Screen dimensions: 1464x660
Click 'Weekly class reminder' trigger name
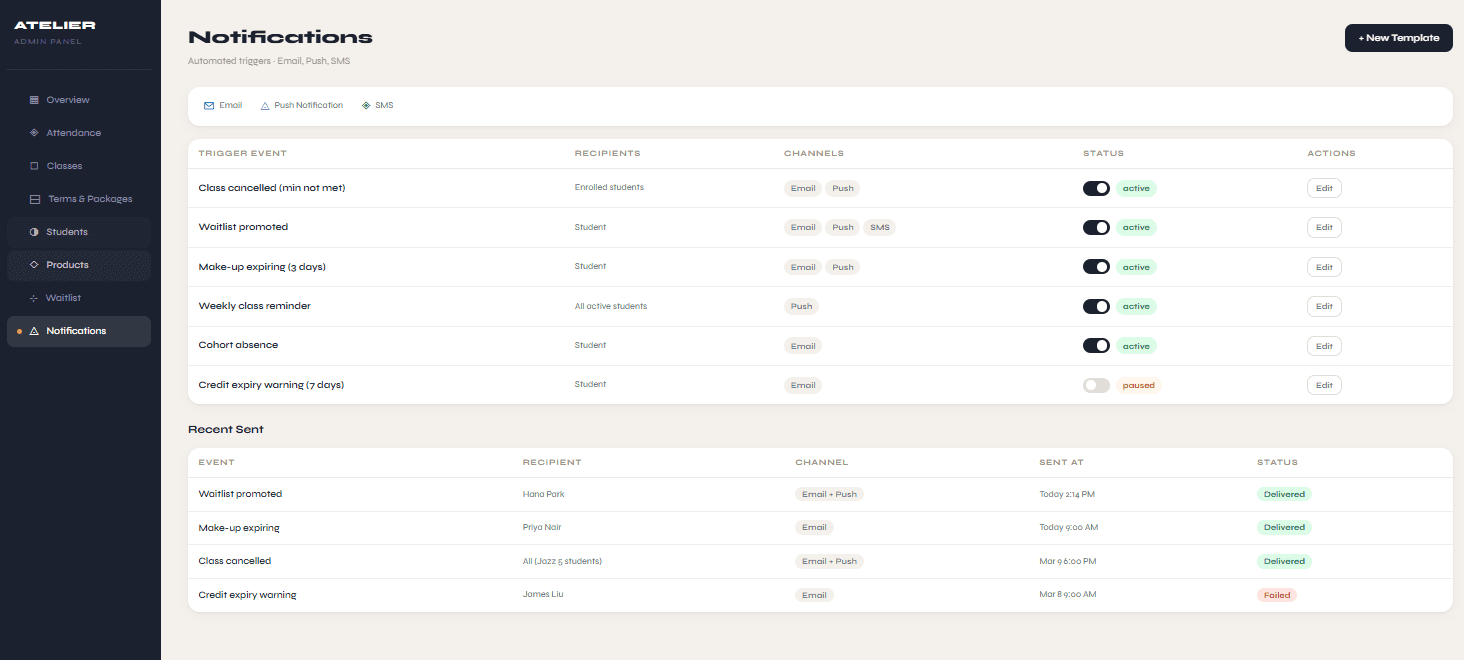point(255,306)
